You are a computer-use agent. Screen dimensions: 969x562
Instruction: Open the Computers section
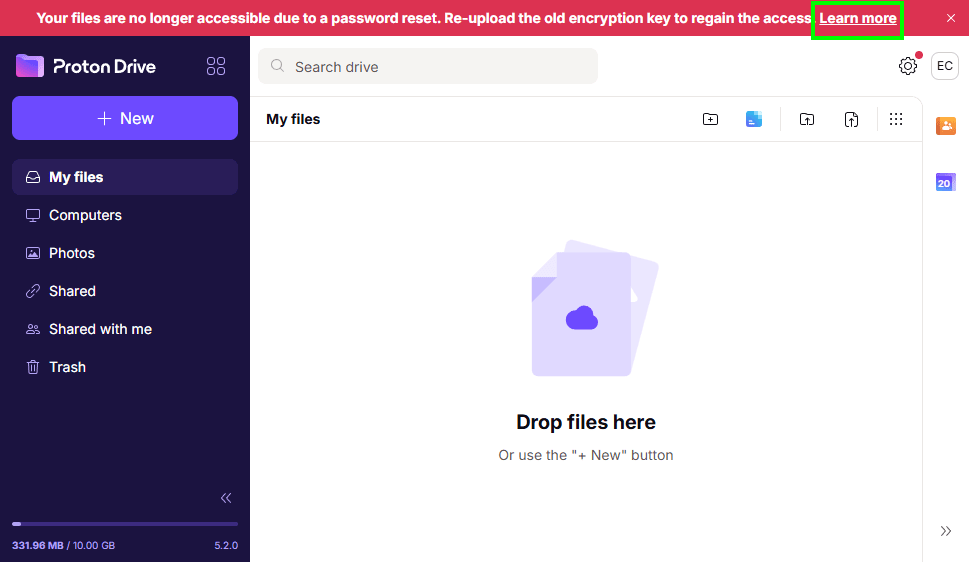pos(125,215)
